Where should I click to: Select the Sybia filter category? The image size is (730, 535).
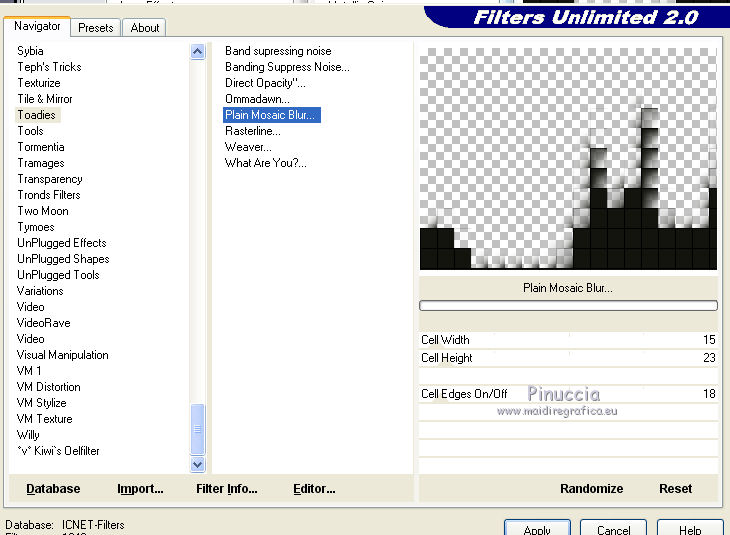tap(30, 51)
